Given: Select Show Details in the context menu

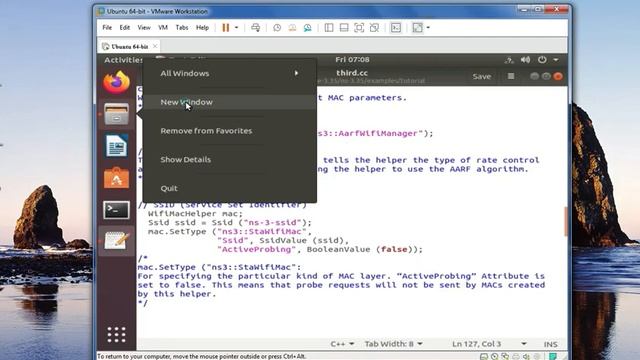Looking at the screenshot, I should pyautogui.click(x=230, y=159).
